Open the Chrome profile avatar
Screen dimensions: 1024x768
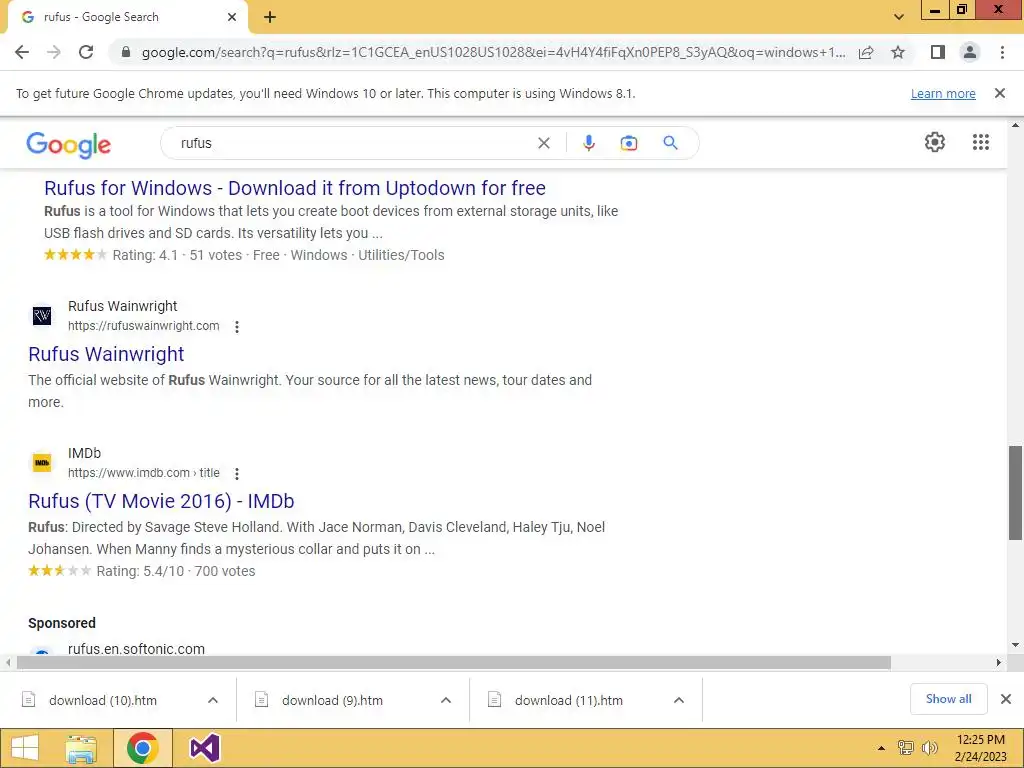[x=970, y=52]
